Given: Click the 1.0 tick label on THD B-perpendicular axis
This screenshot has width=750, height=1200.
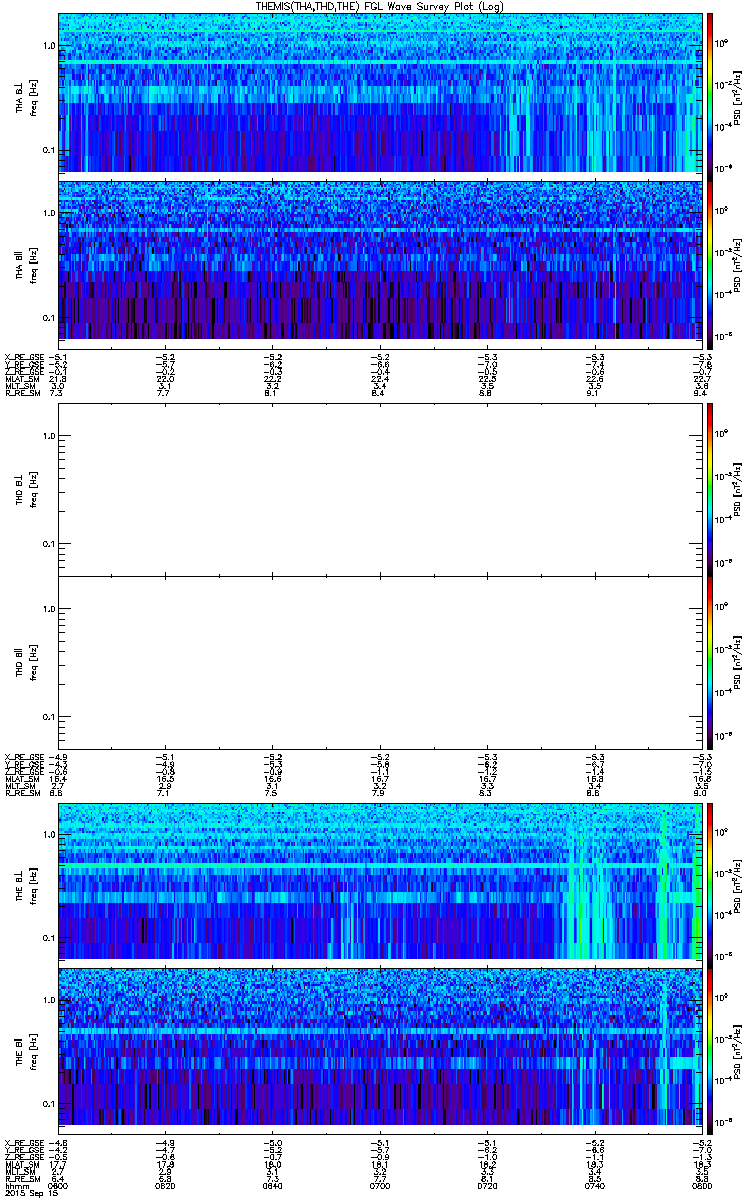Looking at the screenshot, I should click(49, 435).
